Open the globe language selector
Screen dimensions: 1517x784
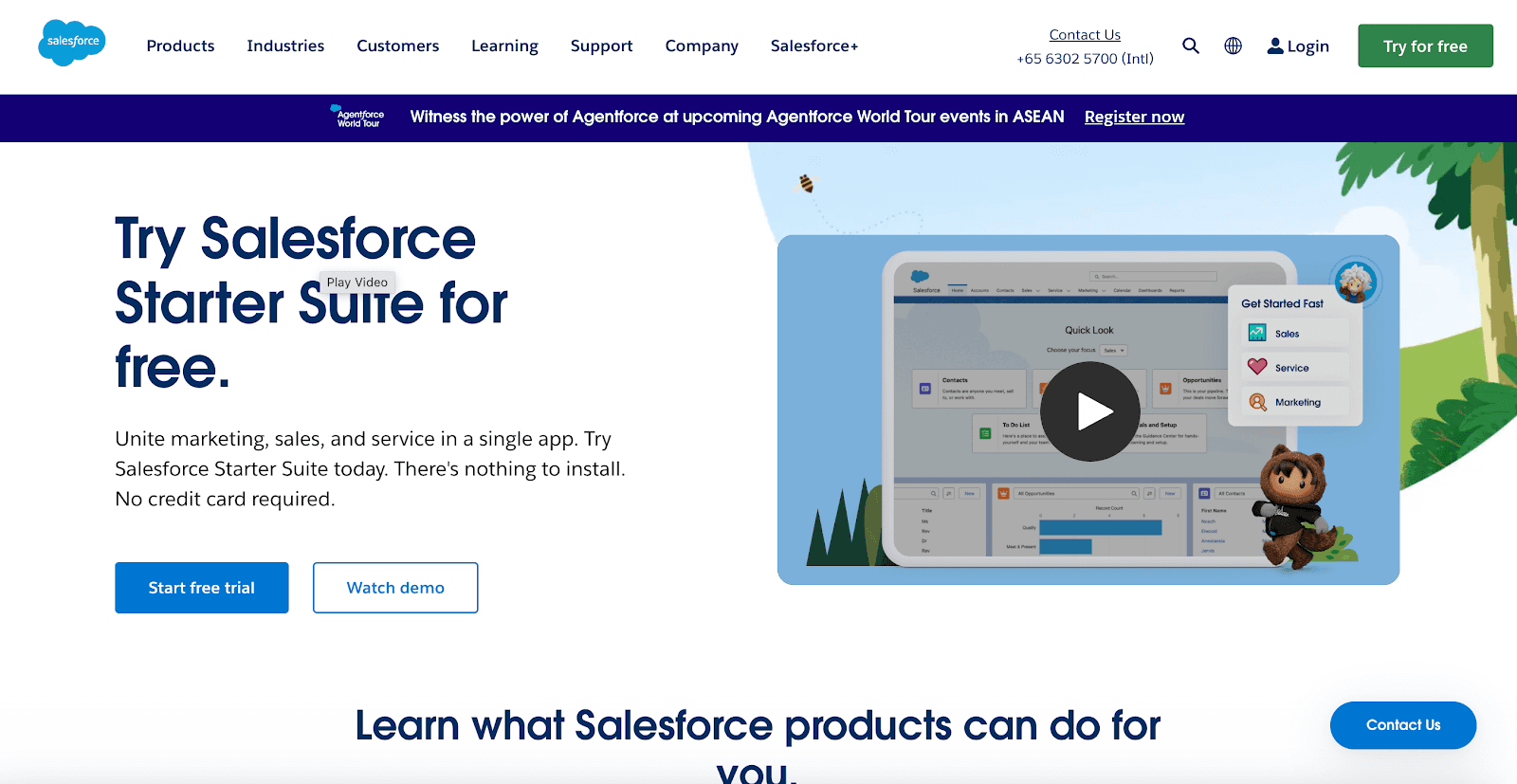1233,46
